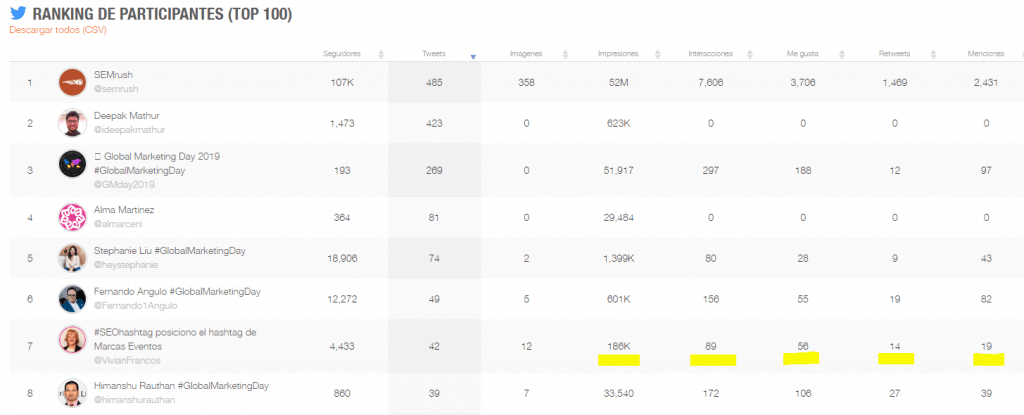This screenshot has height=415, width=1024.
Task: Click the Twitter bird icon in the title
Action: (x=17, y=13)
